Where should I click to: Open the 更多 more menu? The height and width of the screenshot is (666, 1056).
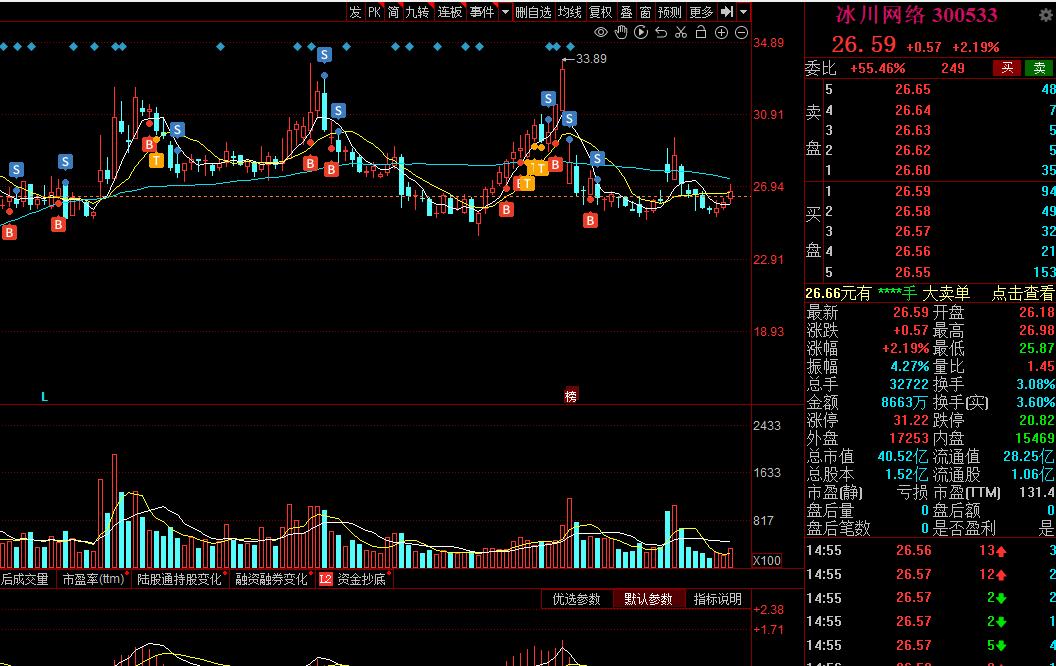[701, 12]
